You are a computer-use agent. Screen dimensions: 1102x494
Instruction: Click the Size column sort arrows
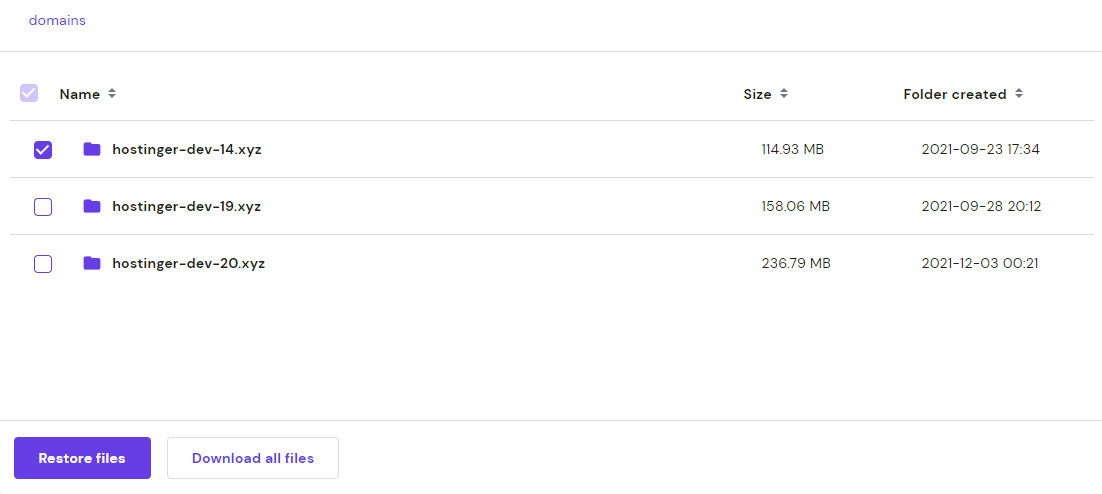[x=784, y=94]
